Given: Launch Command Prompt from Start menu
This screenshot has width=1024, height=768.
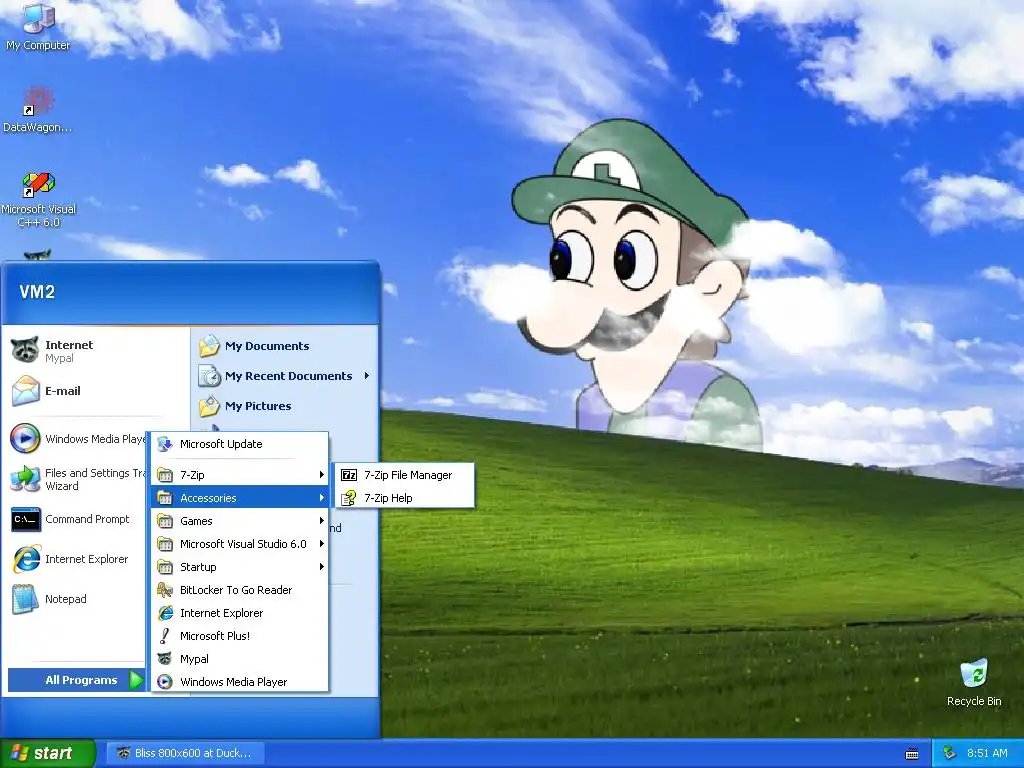Looking at the screenshot, I should click(77, 519).
